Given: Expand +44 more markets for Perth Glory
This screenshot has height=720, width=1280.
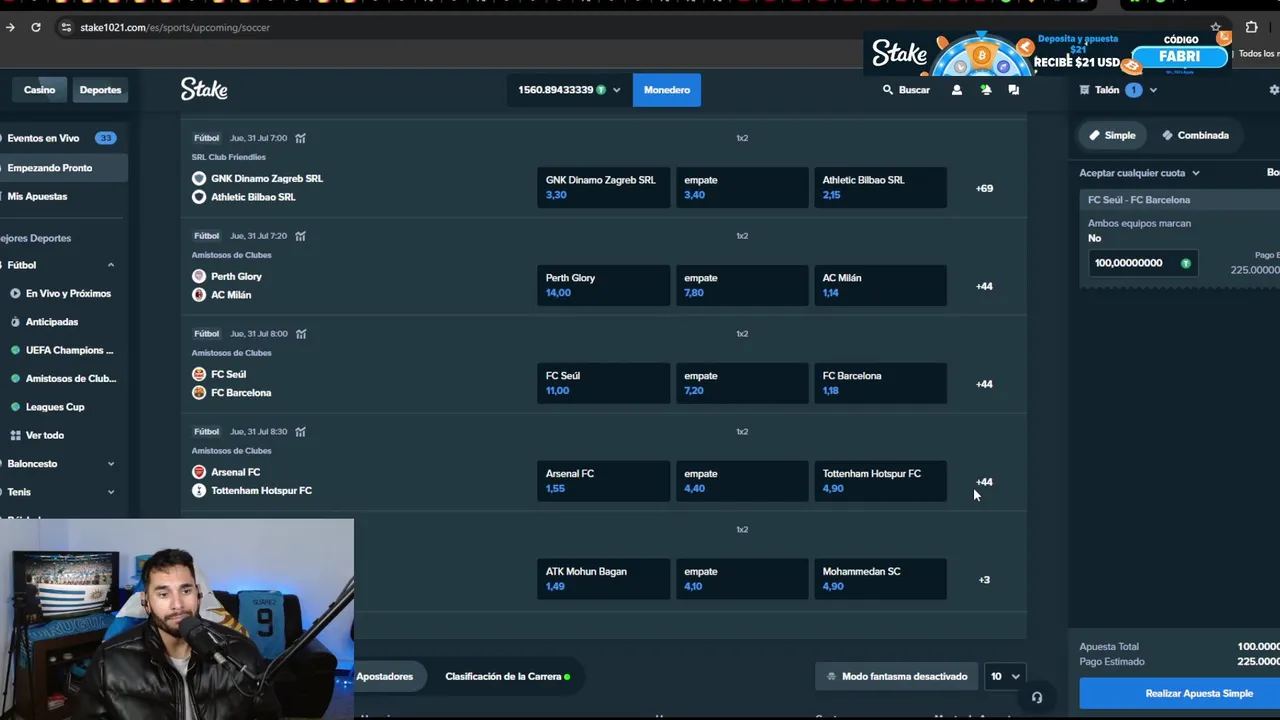Looking at the screenshot, I should coord(984,286).
